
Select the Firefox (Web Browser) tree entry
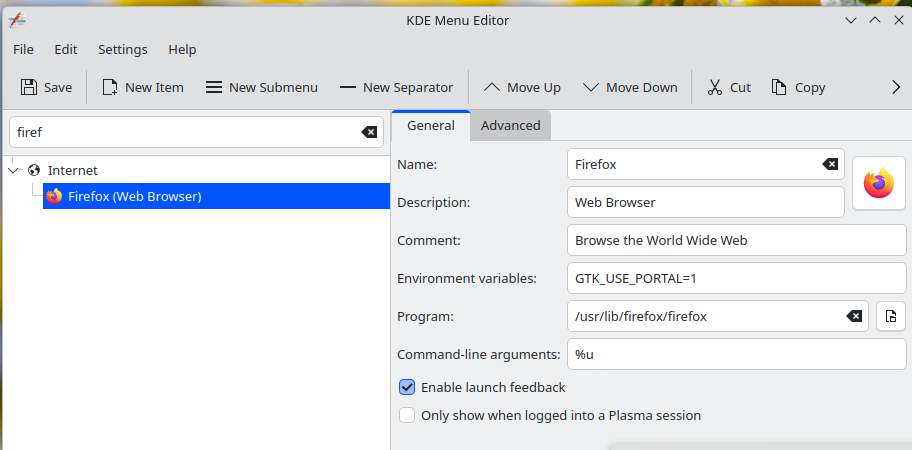tap(216, 197)
